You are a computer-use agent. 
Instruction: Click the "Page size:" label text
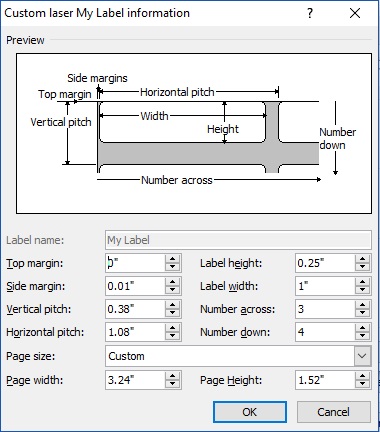click(x=31, y=356)
